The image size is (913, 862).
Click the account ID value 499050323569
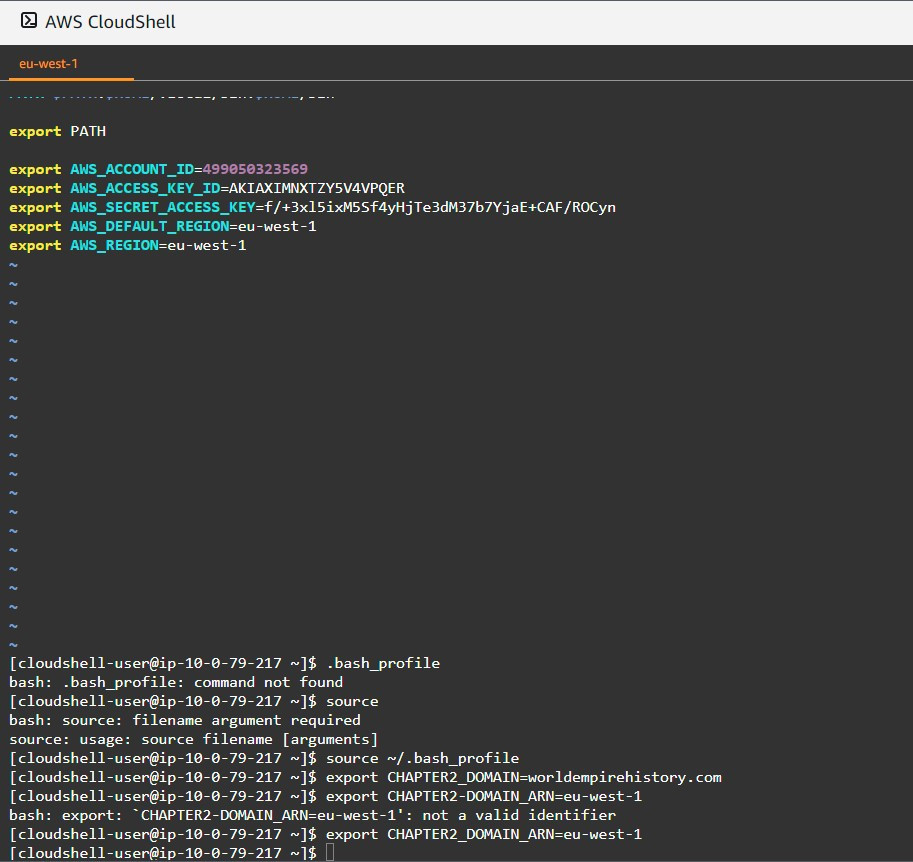(255, 169)
